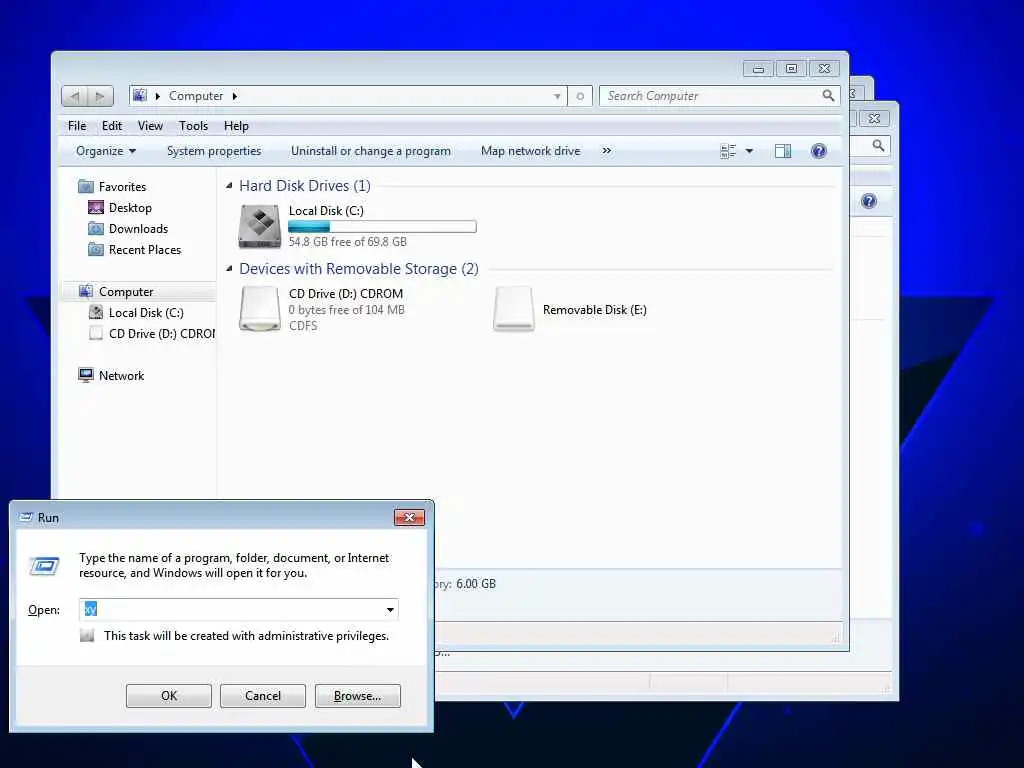Click help icon in the background window
The width and height of the screenshot is (1024, 768).
coord(869,201)
